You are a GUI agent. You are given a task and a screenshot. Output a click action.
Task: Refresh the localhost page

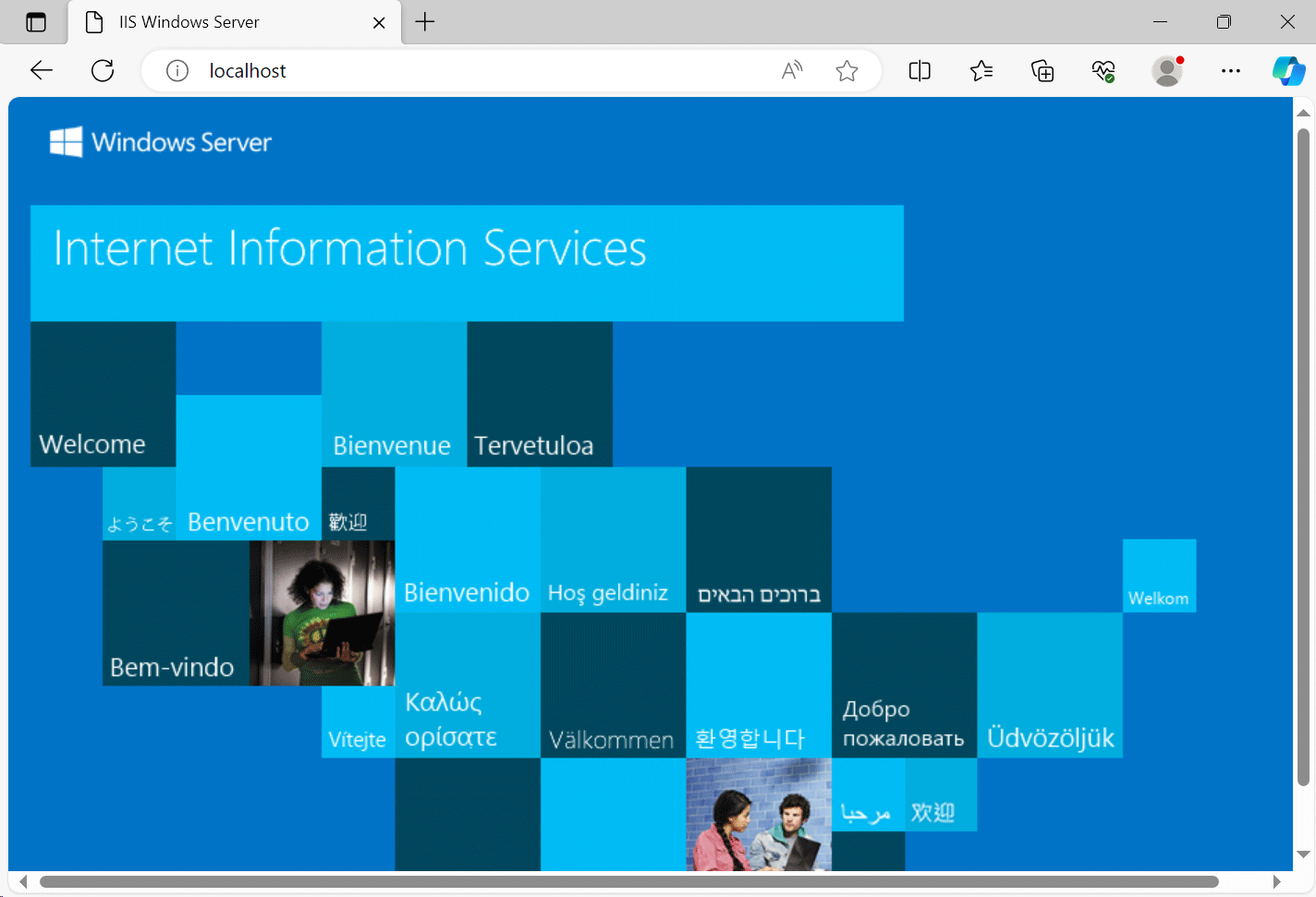point(103,70)
